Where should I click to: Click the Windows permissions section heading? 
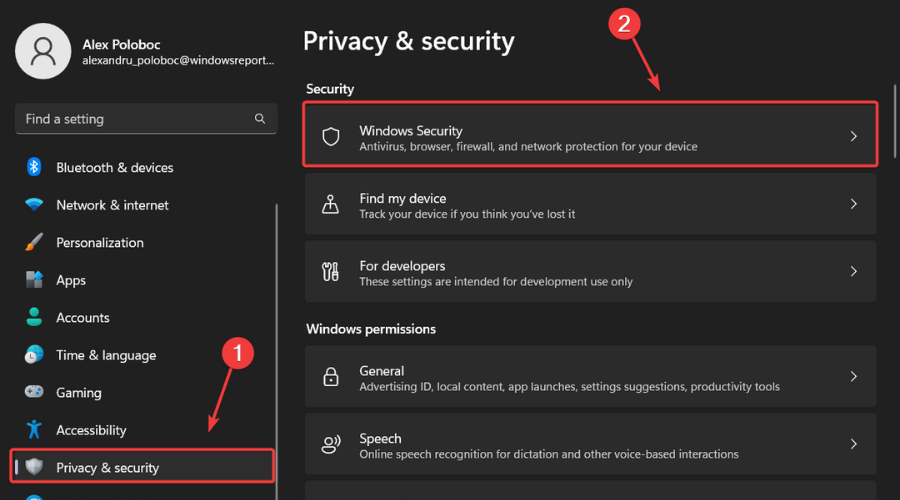pyautogui.click(x=371, y=329)
